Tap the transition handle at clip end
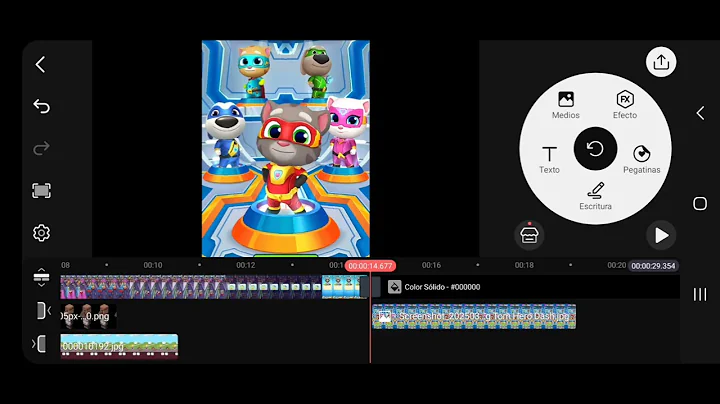Screen dimensions: 720x404 click(370, 287)
